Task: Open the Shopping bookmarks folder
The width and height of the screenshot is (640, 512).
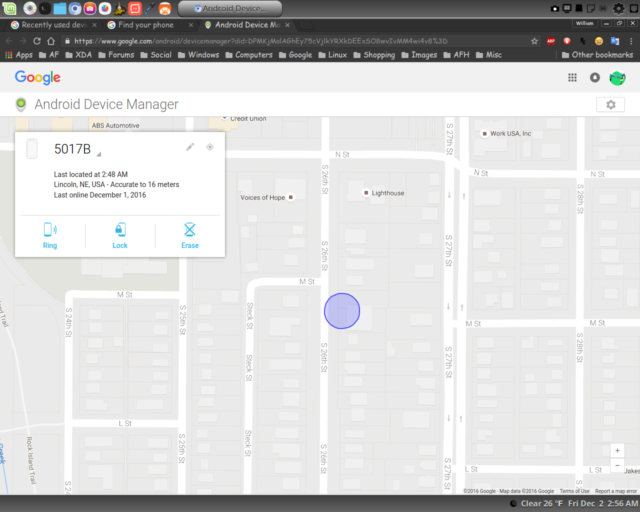Action: tap(374, 55)
